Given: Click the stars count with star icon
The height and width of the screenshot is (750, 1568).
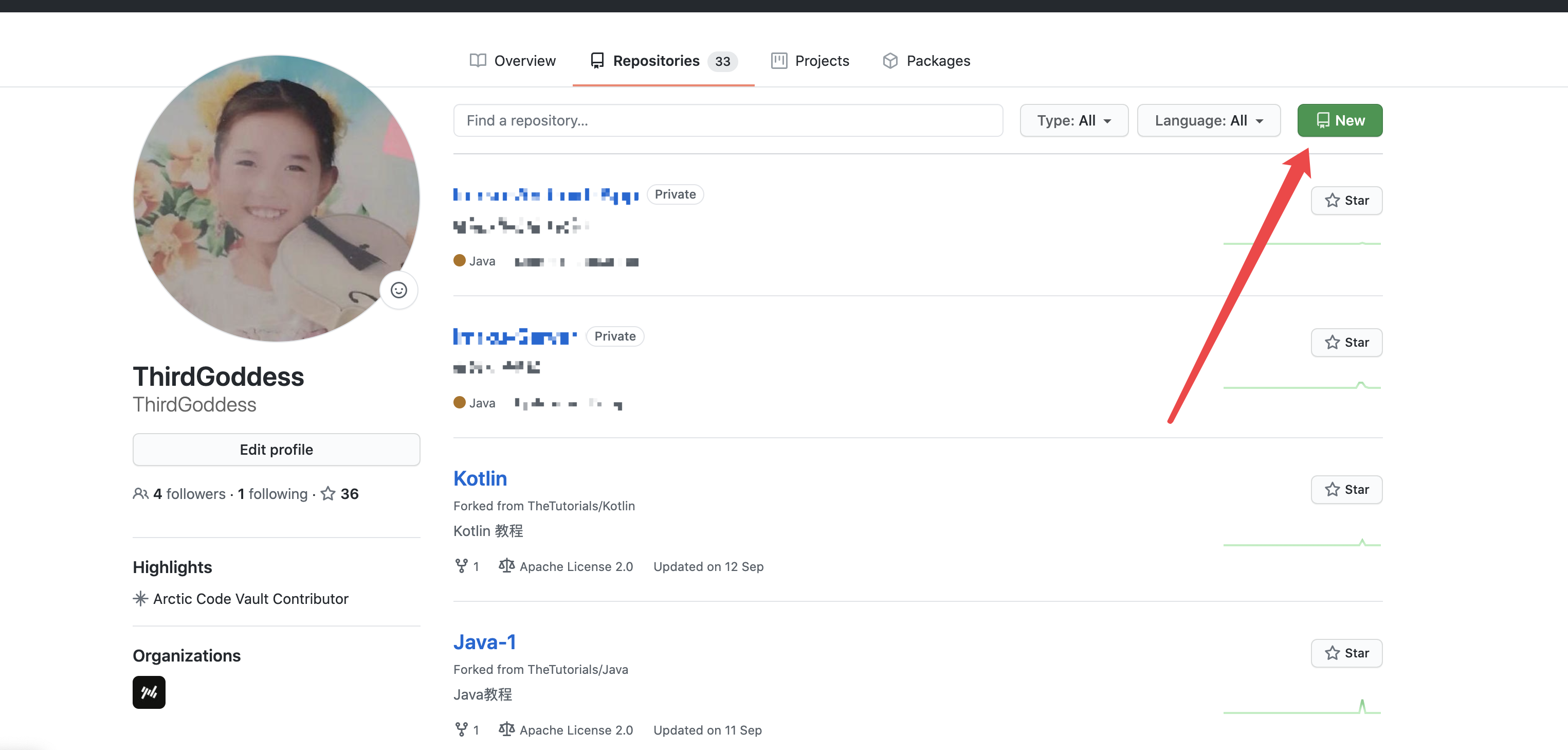Looking at the screenshot, I should click(340, 493).
